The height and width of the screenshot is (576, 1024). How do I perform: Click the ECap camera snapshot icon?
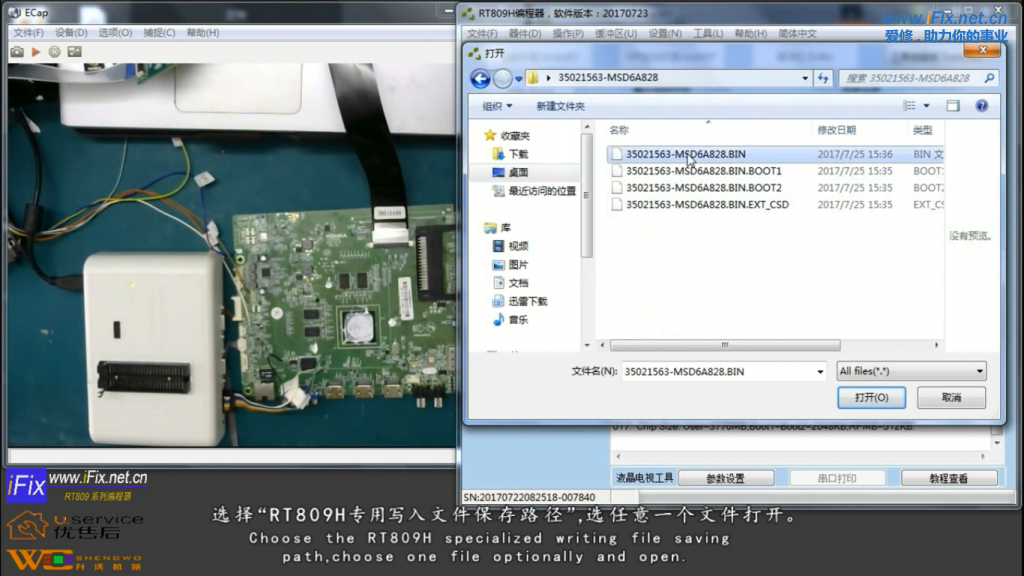(x=17, y=51)
